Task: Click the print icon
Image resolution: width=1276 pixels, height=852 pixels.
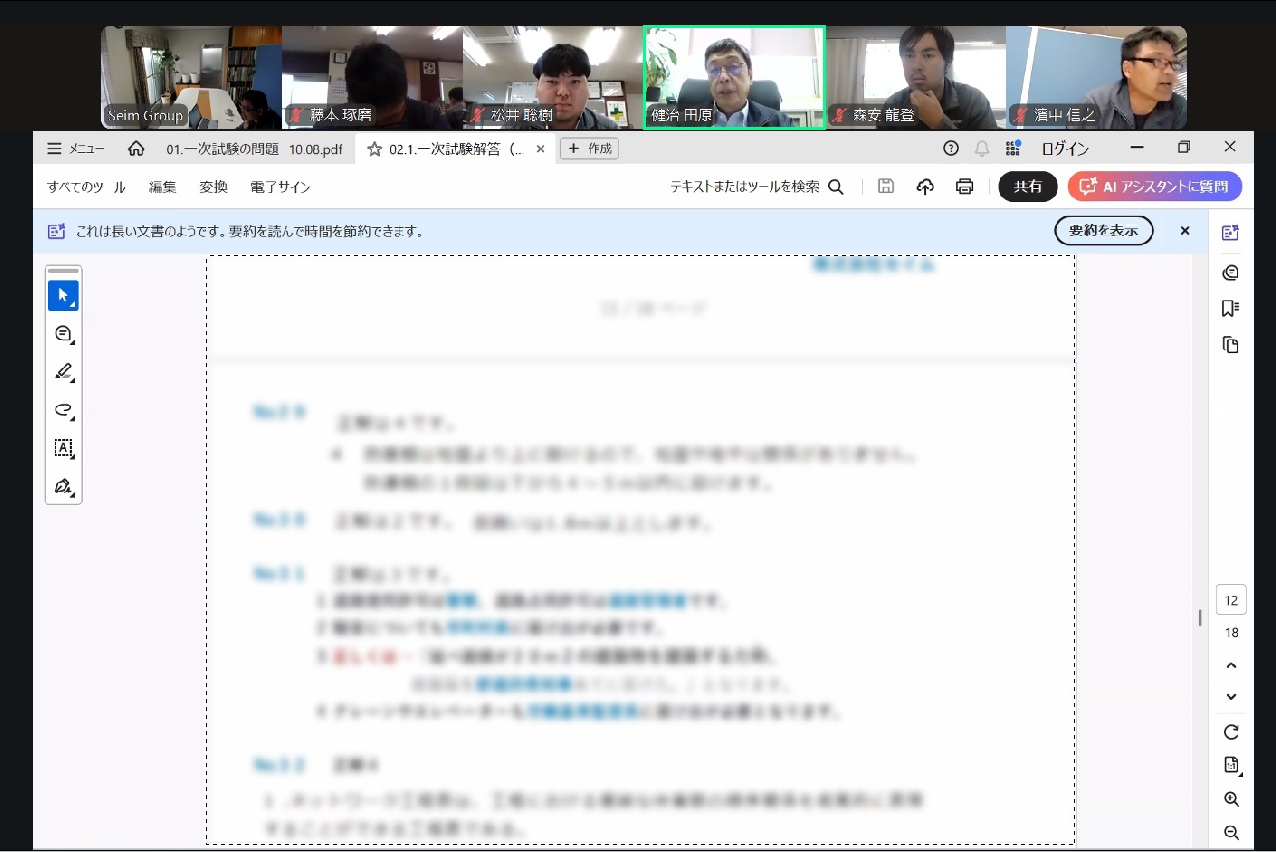Action: 964,187
